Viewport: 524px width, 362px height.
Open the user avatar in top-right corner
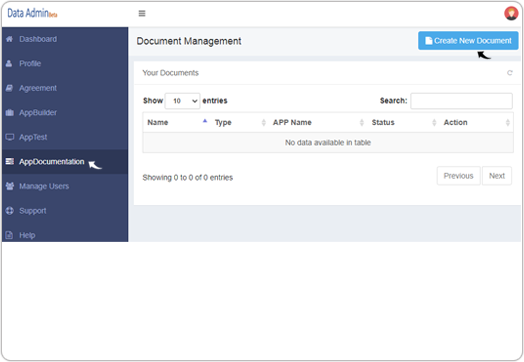coord(511,13)
